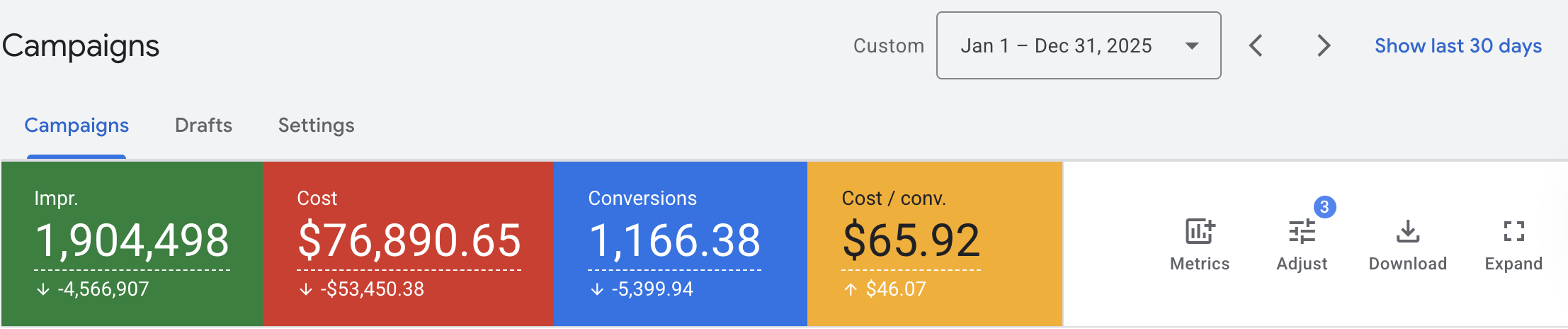Click the Adjust badge showing 3
Viewport: 1568px width, 329px height.
pos(1324,207)
